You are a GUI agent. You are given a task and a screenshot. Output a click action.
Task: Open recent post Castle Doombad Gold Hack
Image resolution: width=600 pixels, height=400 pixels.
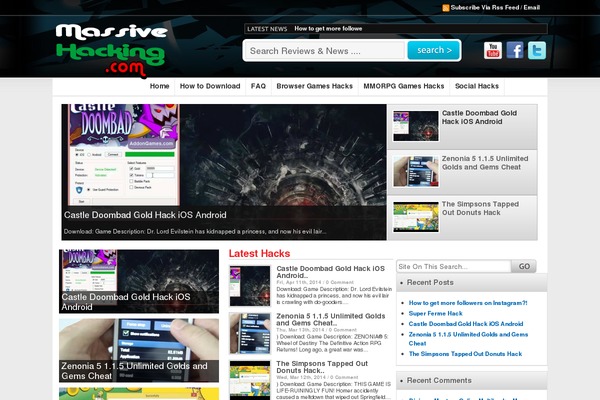click(466, 324)
